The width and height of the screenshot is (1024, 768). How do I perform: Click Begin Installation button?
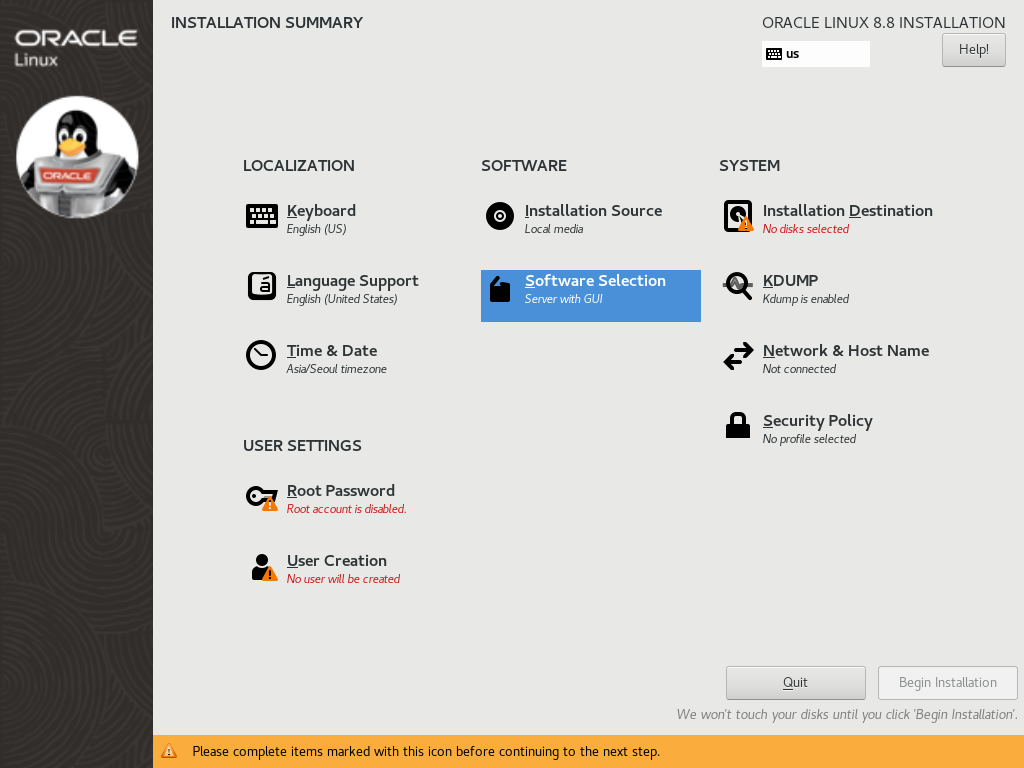[x=948, y=682]
